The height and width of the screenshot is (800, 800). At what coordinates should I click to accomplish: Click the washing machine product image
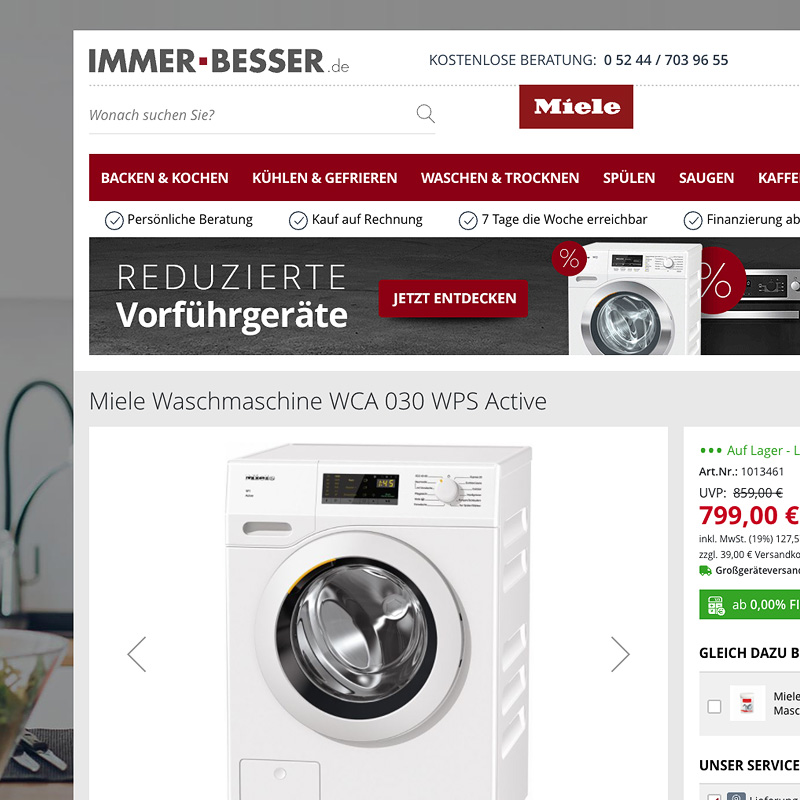point(379,621)
